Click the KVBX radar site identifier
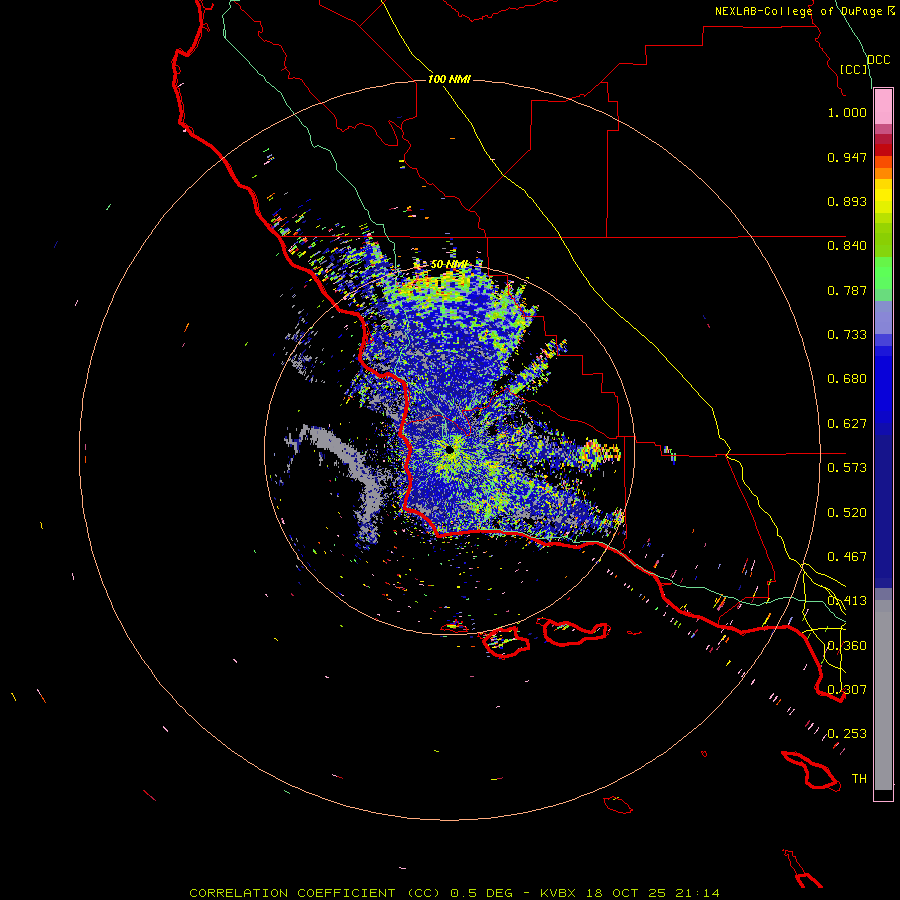Screen dimensions: 900x900 558,893
